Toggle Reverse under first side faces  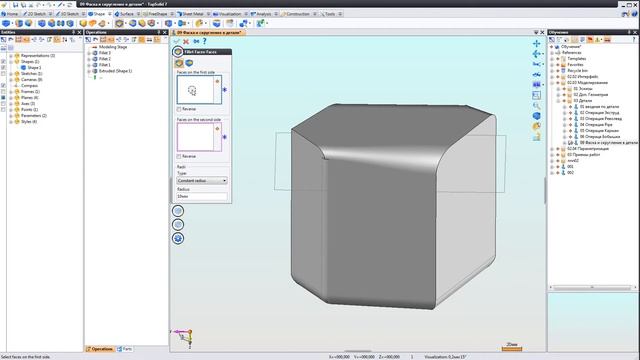179,109
